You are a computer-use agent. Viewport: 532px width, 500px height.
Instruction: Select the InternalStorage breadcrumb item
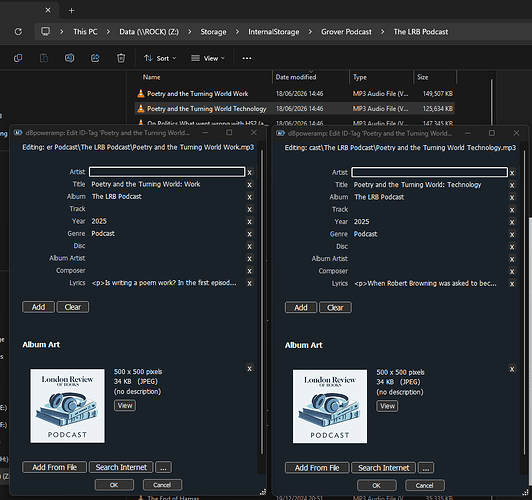pyautogui.click(x=273, y=32)
